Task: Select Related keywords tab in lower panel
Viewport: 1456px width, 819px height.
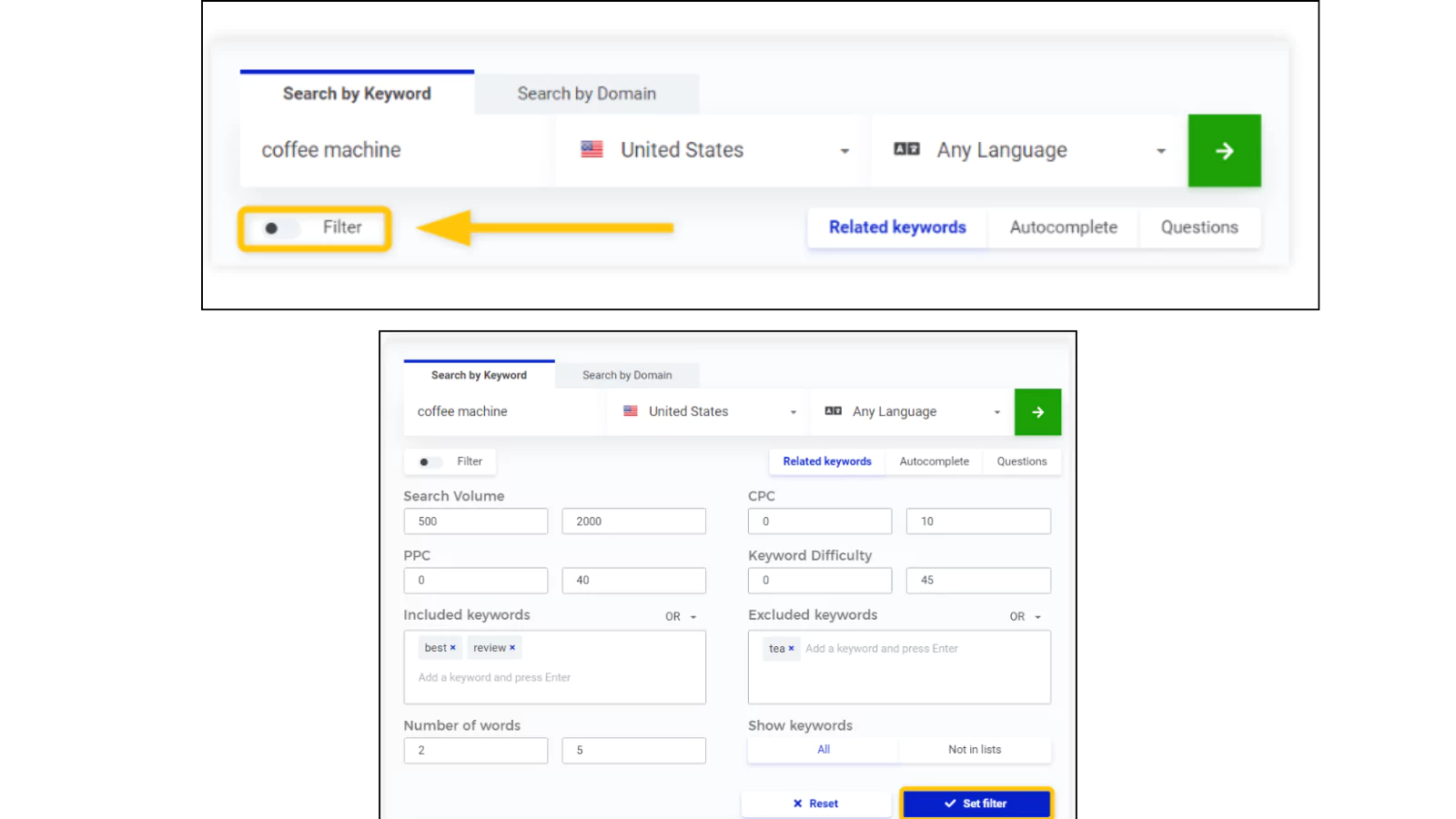Action: (x=827, y=461)
